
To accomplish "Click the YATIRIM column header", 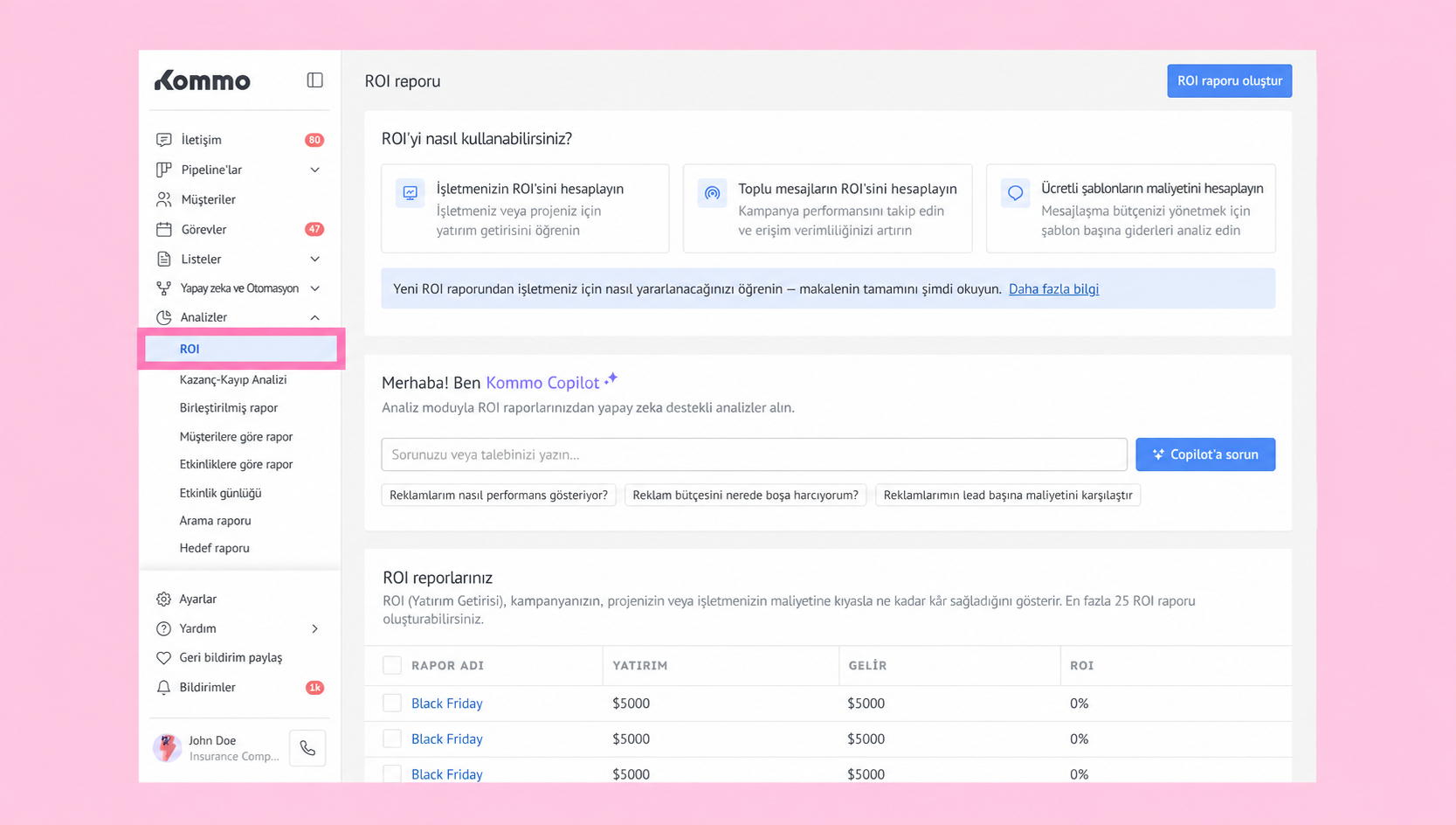I will pyautogui.click(x=640, y=665).
